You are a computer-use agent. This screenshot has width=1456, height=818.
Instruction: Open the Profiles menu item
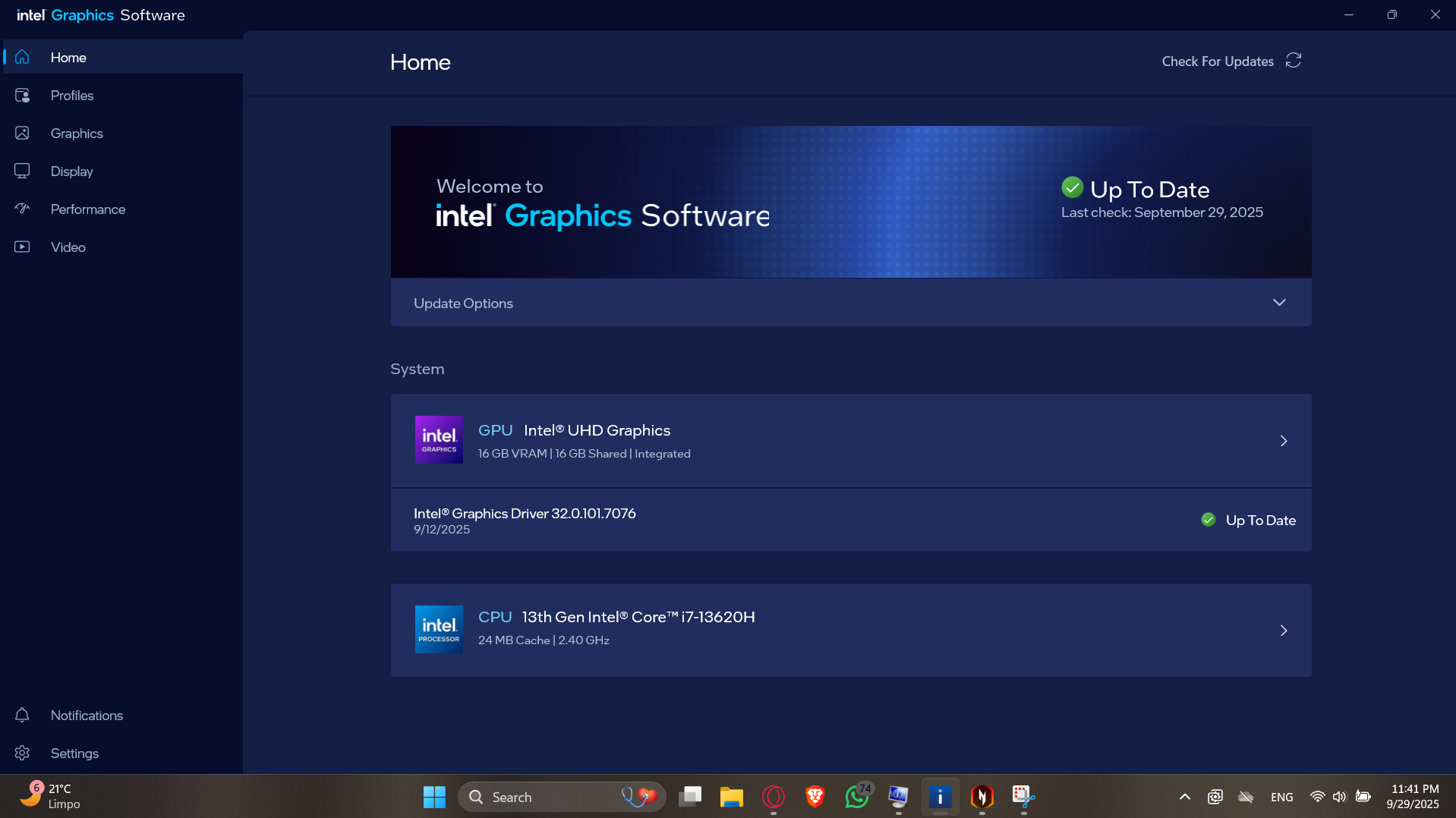123,95
